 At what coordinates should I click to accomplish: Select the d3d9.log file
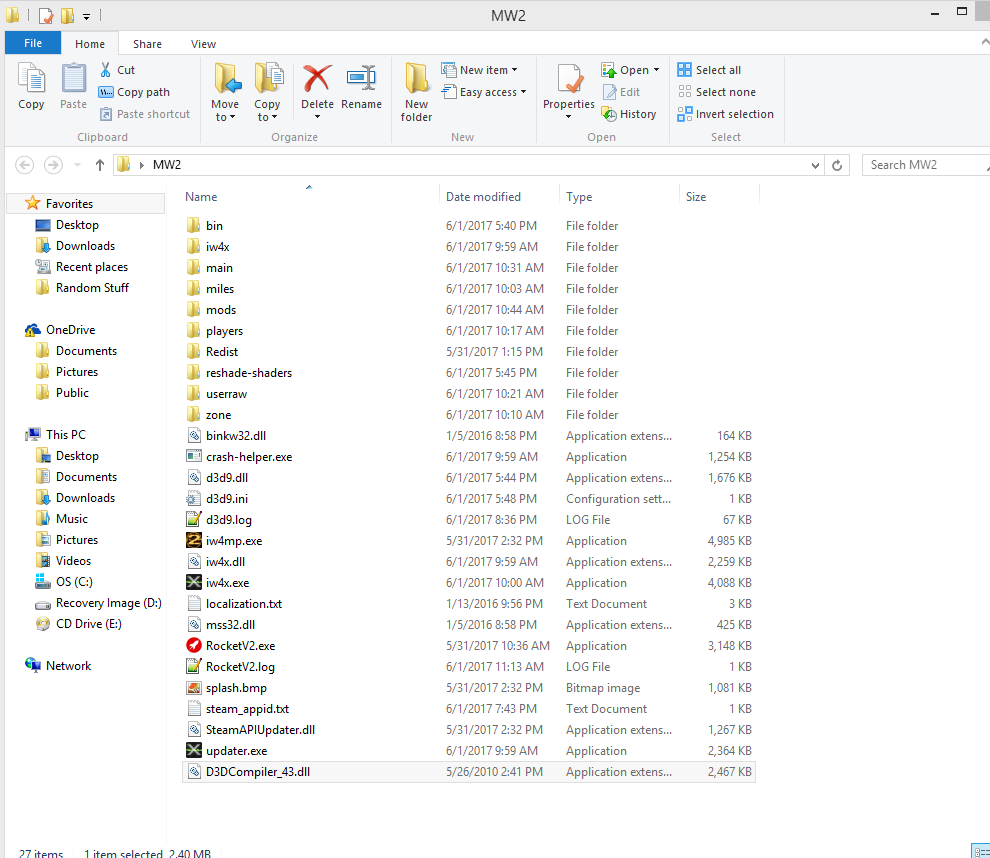click(x=229, y=520)
